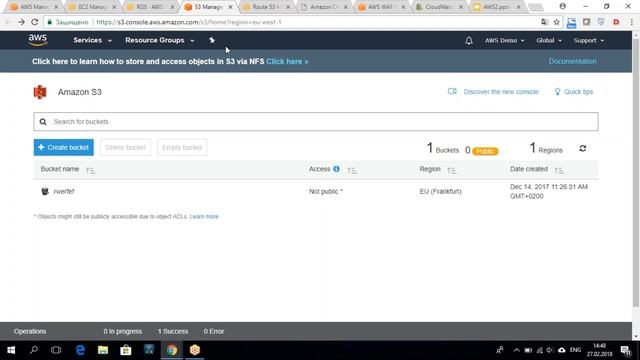Click 'Not public *' access cell
The width and height of the screenshot is (640, 360).
[x=326, y=191]
